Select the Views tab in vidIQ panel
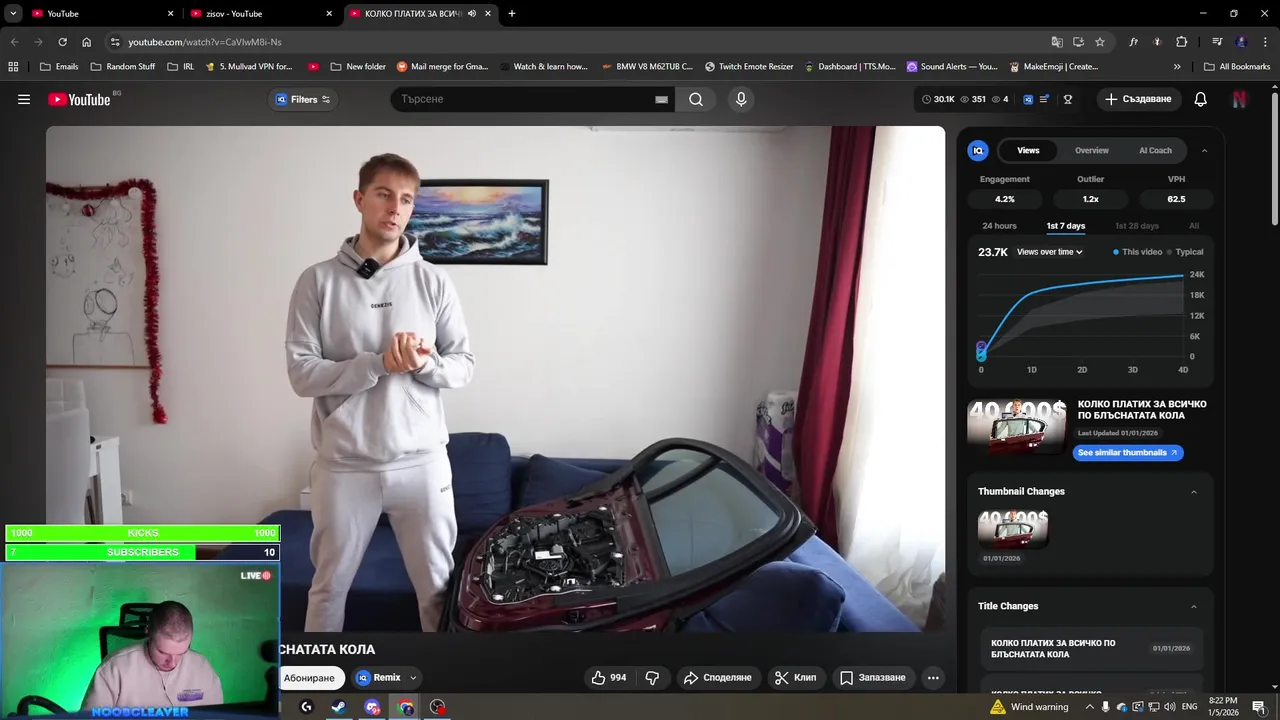Viewport: 1280px width, 720px height. (x=1028, y=151)
